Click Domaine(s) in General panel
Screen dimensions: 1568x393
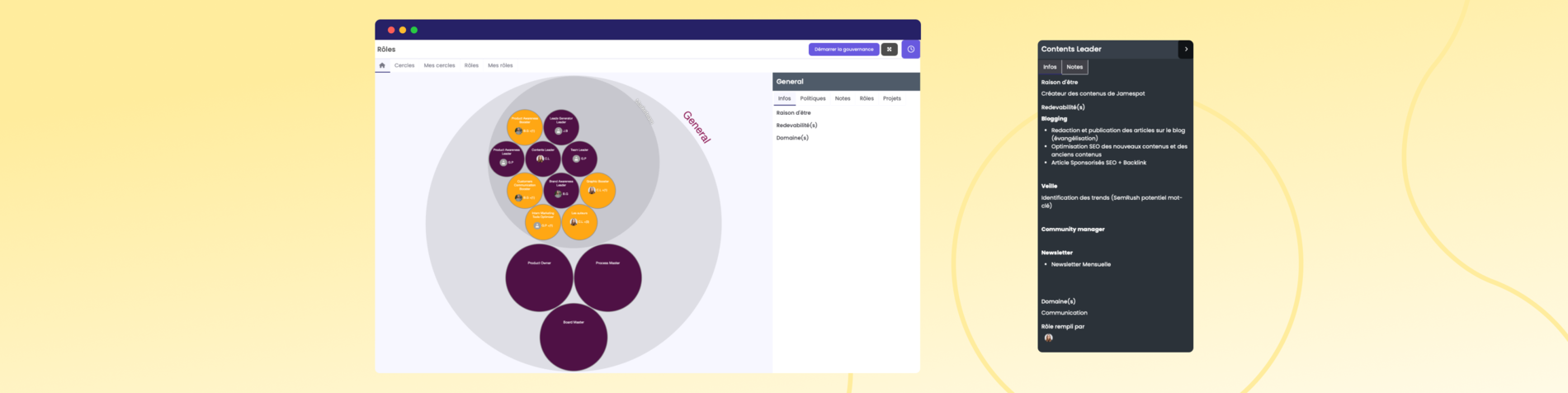tap(792, 138)
